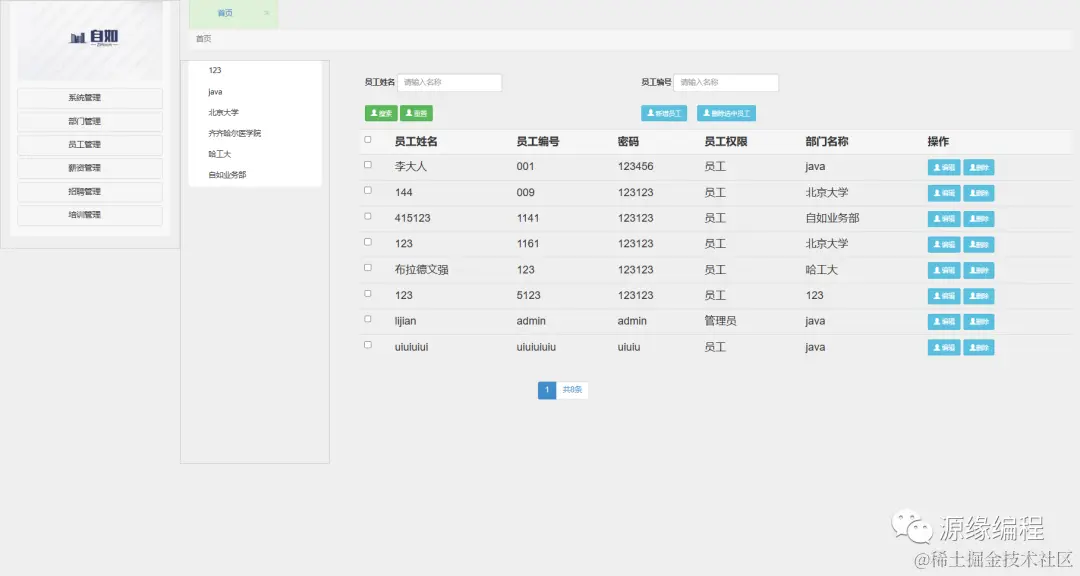Image resolution: width=1080 pixels, height=576 pixels.
Task: Select the java department in the tree list
Action: pyautogui.click(x=215, y=92)
